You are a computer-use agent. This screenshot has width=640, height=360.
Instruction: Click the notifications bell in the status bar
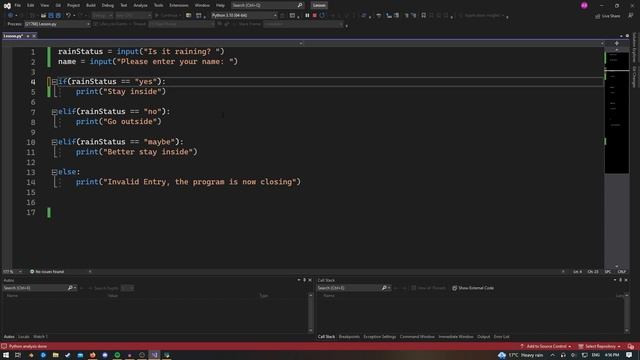pos(631,347)
